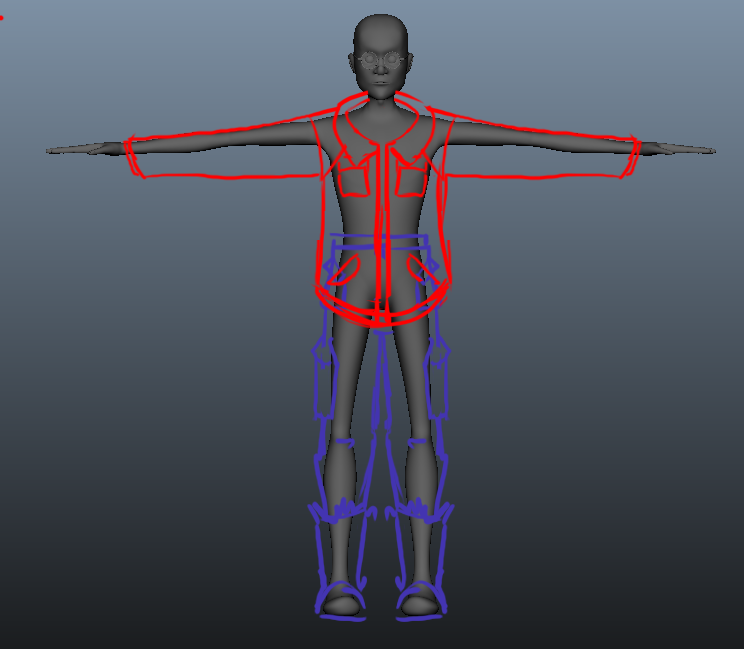Select the blue knee strap on the right leg
This screenshot has height=649, width=744.
[422, 441]
